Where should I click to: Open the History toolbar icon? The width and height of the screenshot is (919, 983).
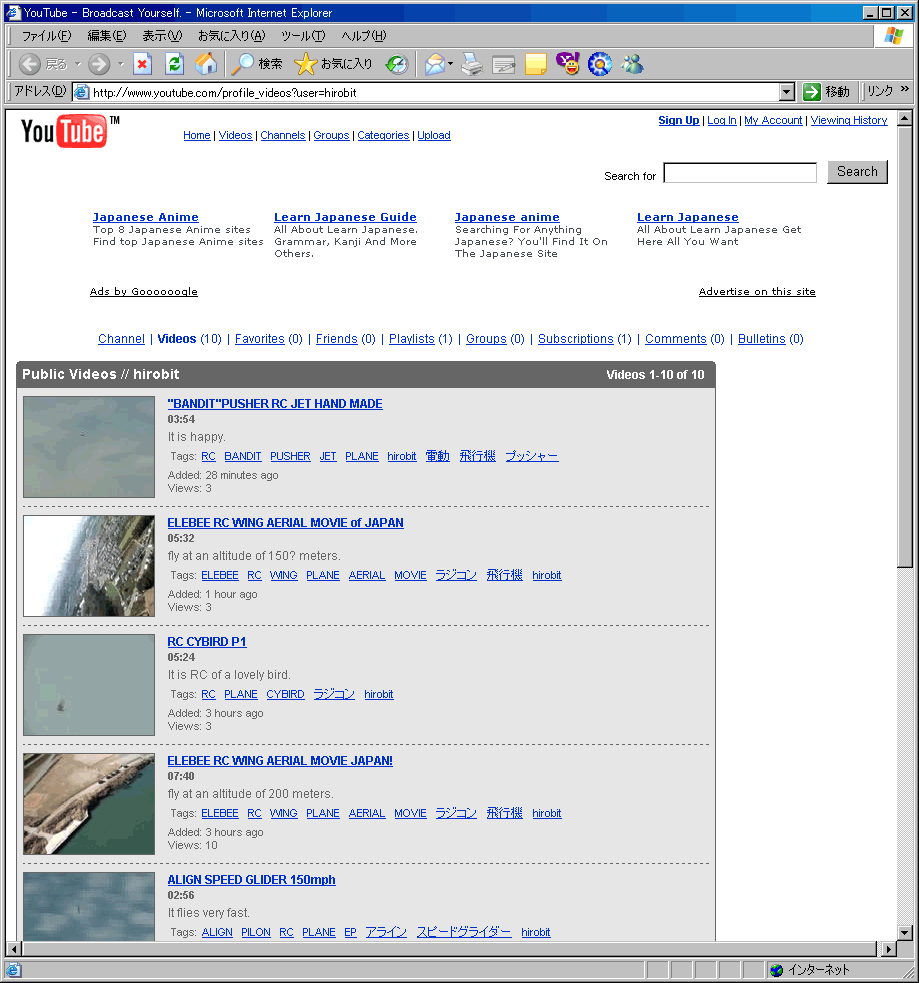[x=397, y=64]
